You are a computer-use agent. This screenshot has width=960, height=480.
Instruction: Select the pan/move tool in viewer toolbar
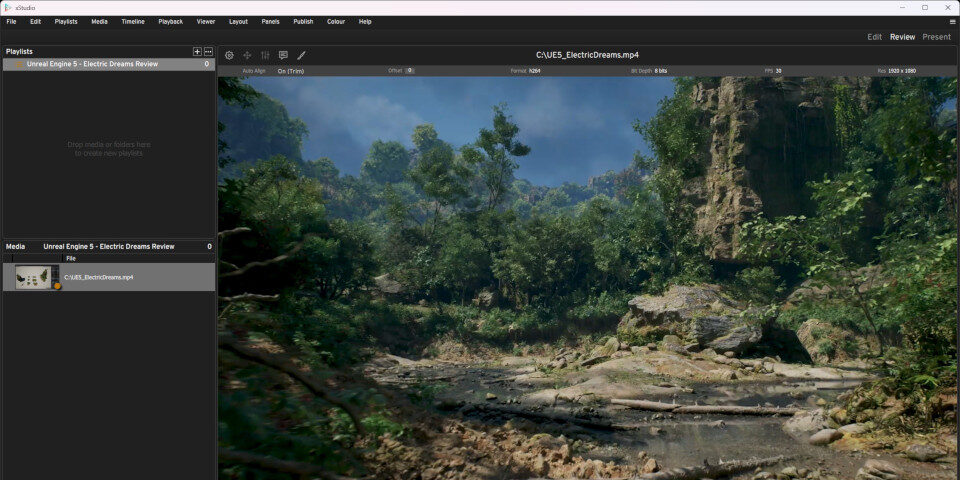tap(247, 56)
